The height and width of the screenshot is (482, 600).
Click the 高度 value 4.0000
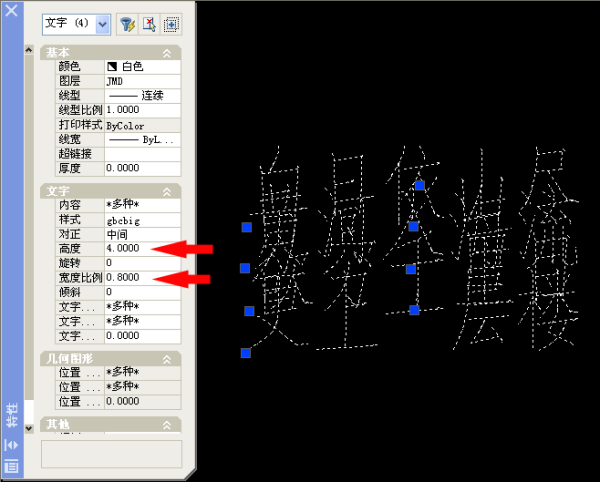tap(142, 249)
